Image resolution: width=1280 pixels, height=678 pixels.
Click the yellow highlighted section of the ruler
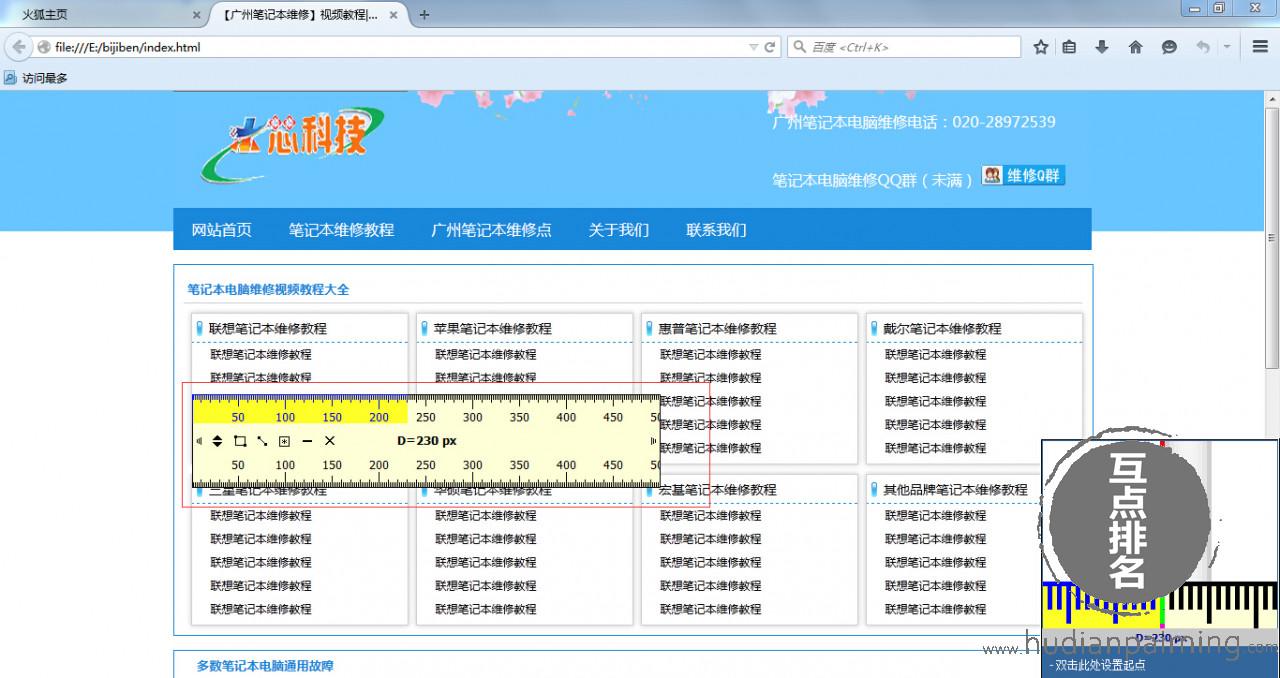300,412
